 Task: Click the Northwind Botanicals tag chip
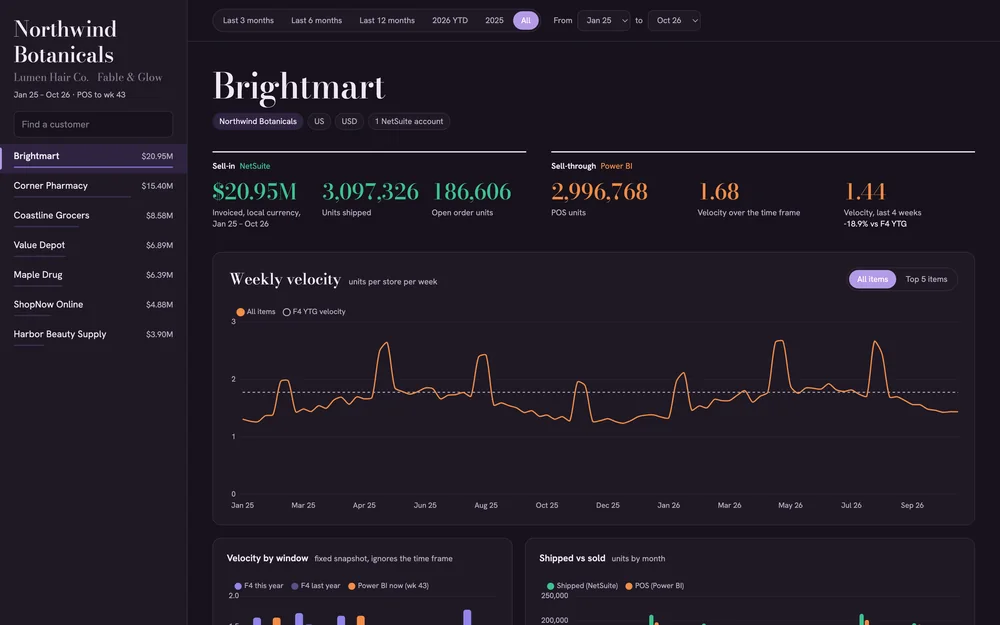(x=258, y=121)
